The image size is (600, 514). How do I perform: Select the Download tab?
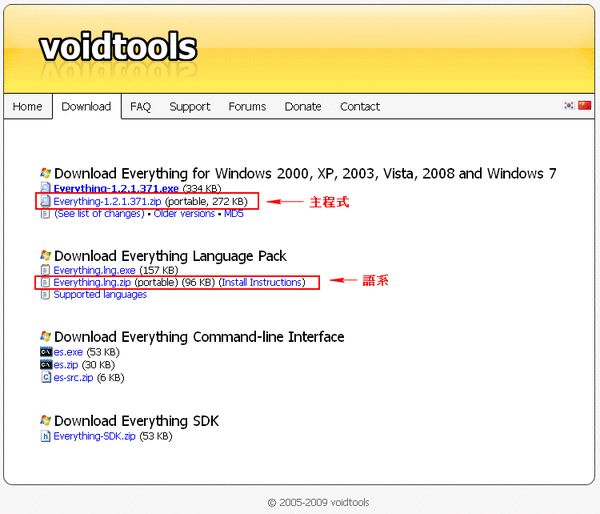(86, 106)
